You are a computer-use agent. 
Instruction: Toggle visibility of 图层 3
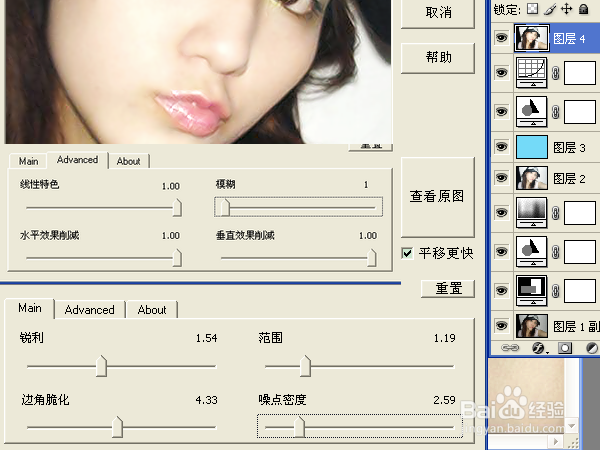pyautogui.click(x=502, y=147)
